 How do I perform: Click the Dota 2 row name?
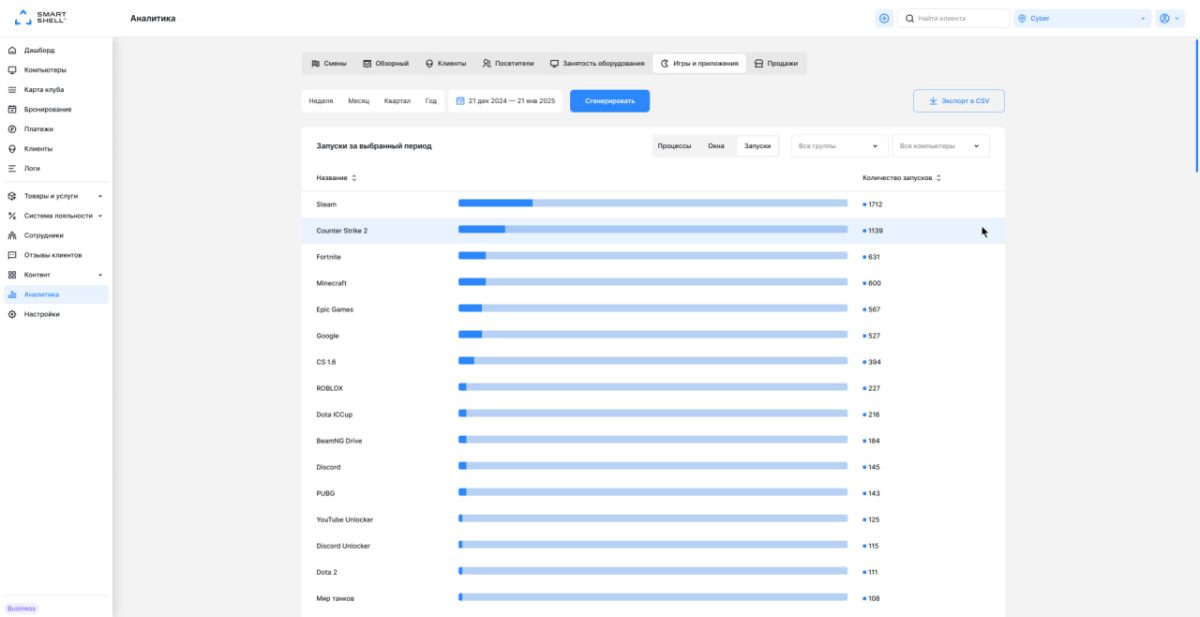point(326,572)
